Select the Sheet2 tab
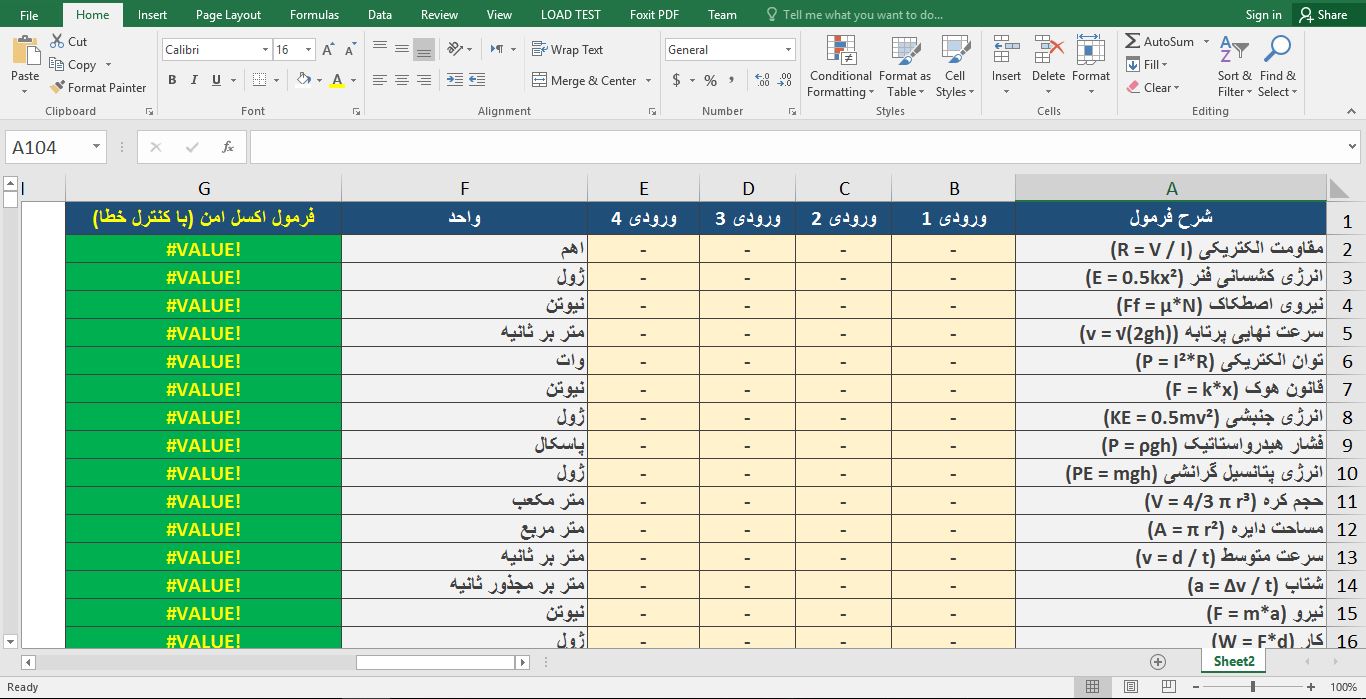This screenshot has height=699, width=1366. tap(1233, 661)
